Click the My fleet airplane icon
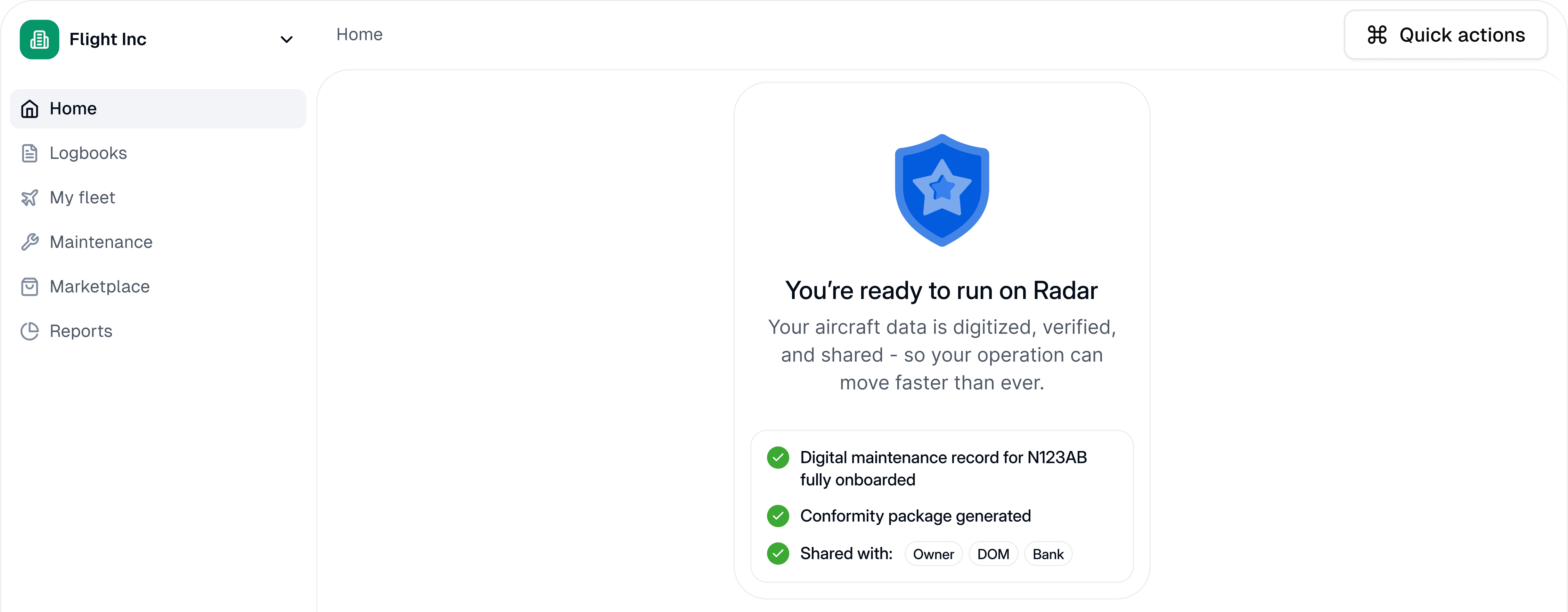 coord(30,198)
